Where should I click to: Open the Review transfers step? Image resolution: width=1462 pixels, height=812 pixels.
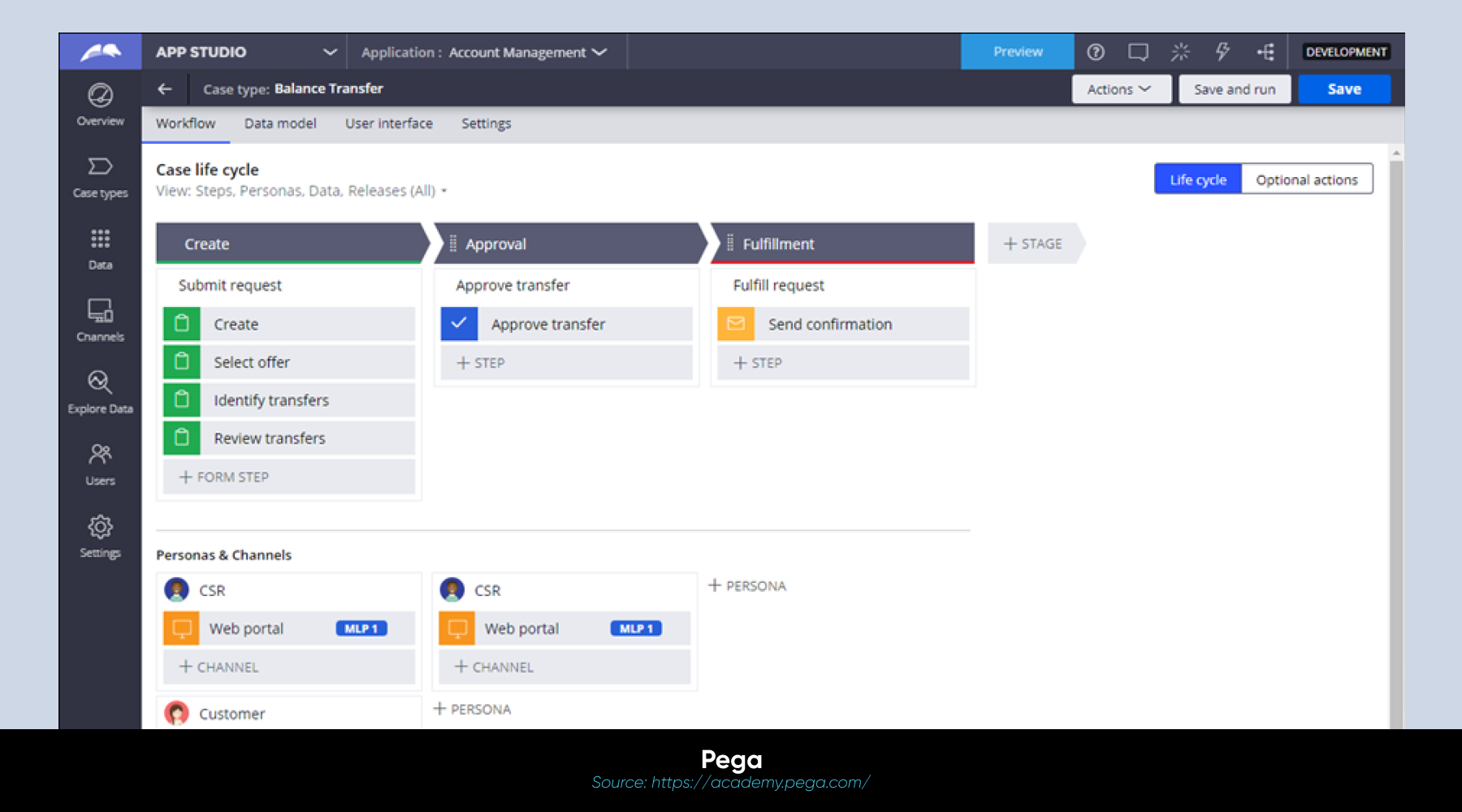[289, 438]
